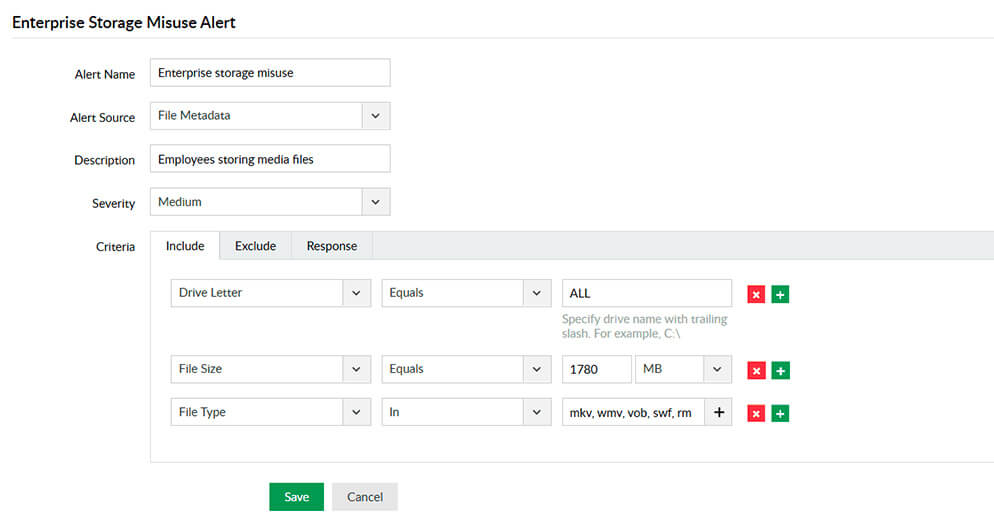The height and width of the screenshot is (516, 994).
Task: Focus the file size value field
Action: point(596,369)
